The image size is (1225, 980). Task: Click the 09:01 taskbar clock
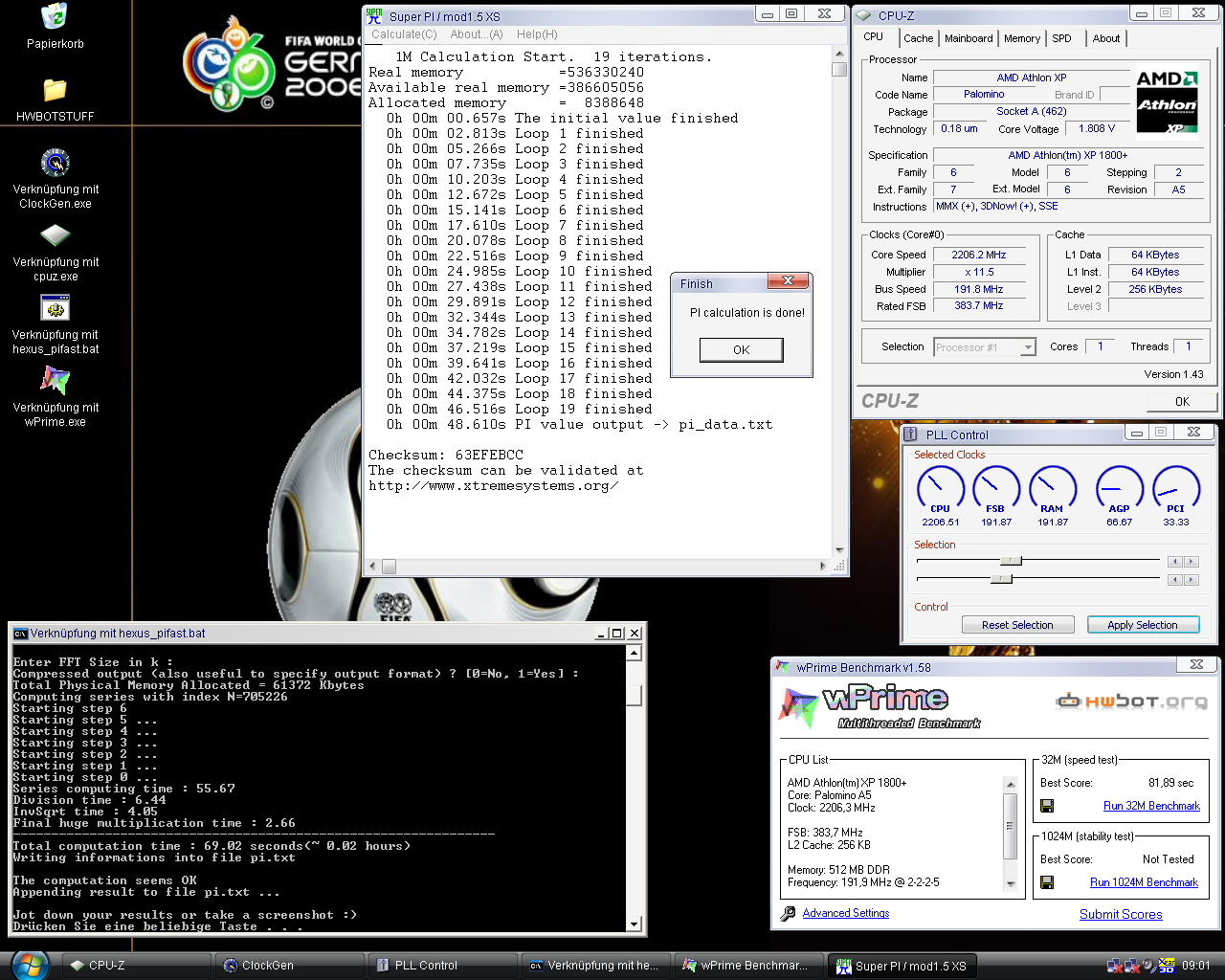1196,966
